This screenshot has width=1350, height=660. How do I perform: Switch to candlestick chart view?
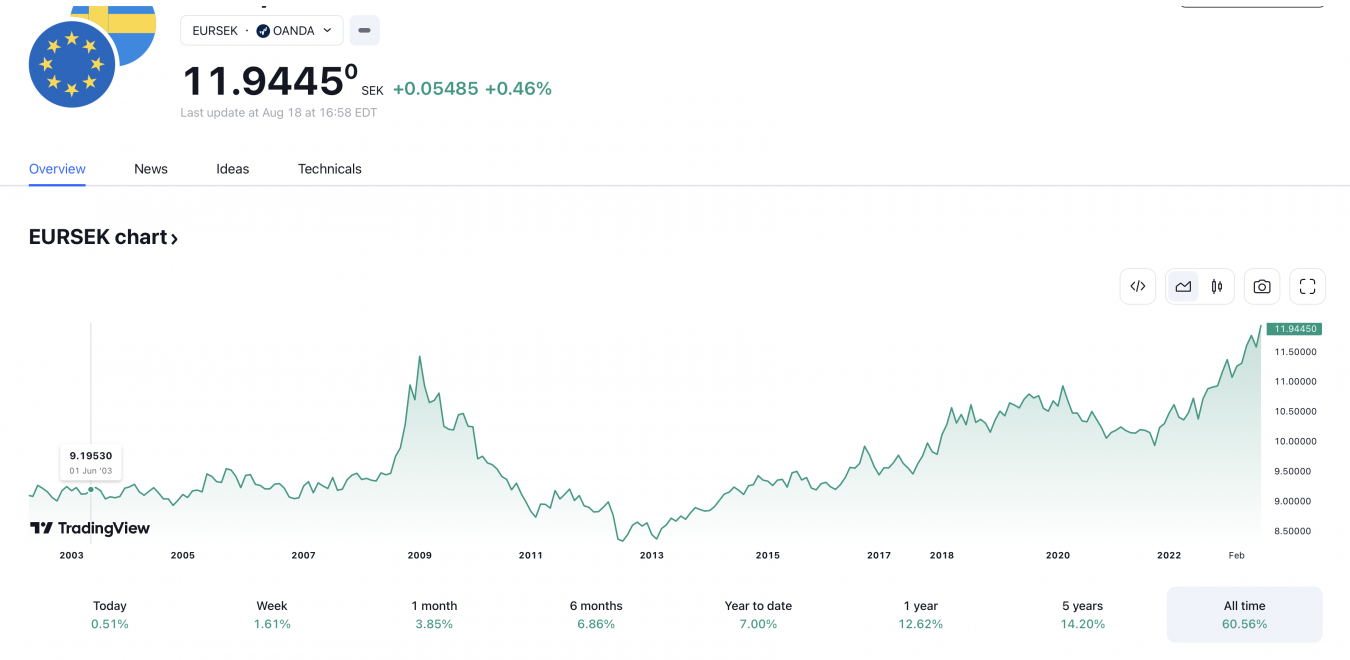[x=1217, y=286]
